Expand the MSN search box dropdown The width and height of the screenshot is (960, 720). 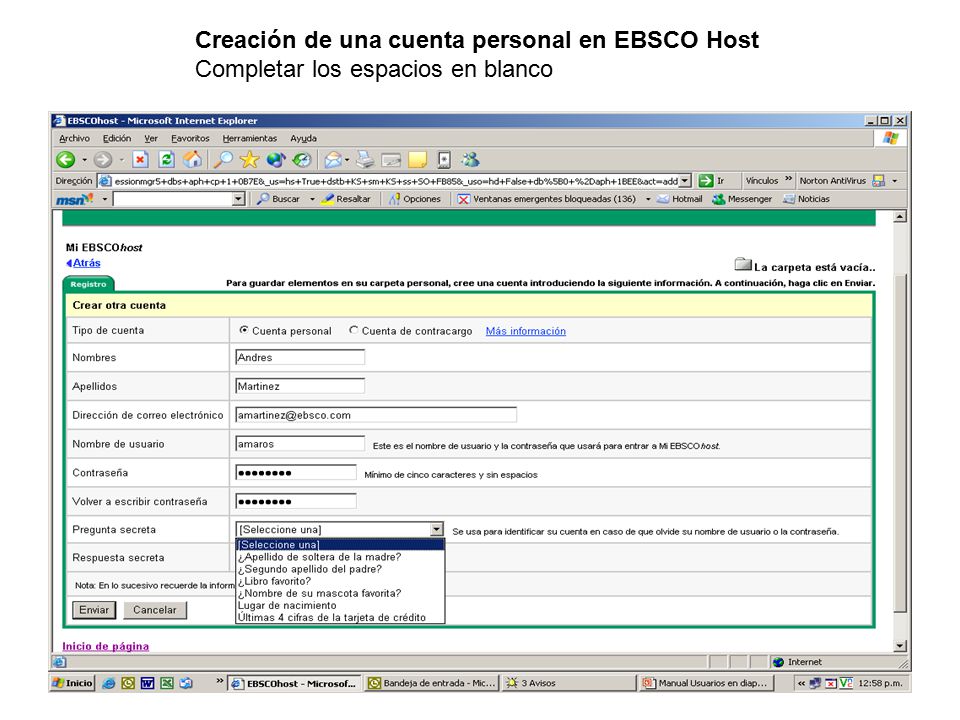(x=239, y=199)
